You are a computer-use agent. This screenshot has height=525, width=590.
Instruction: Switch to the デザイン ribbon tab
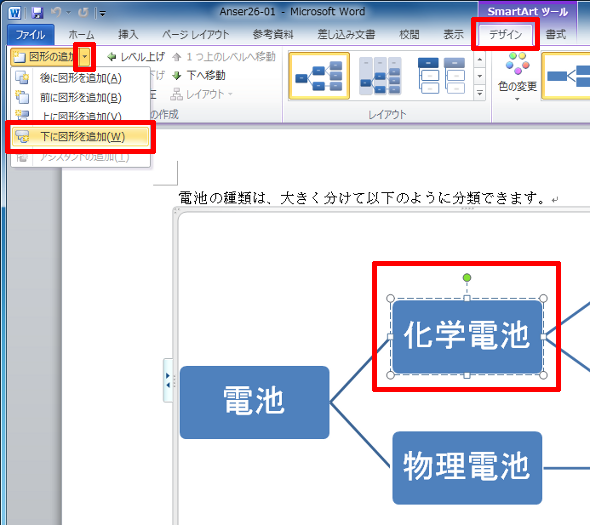[x=505, y=35]
